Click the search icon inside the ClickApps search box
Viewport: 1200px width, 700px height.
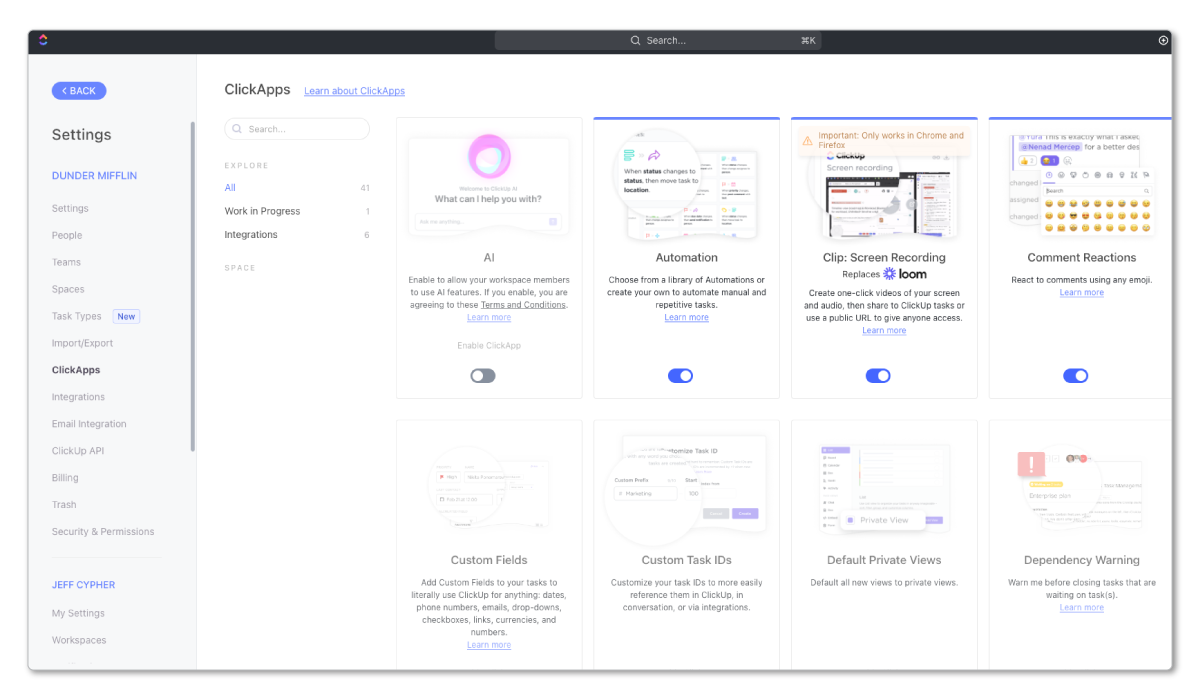(235, 128)
